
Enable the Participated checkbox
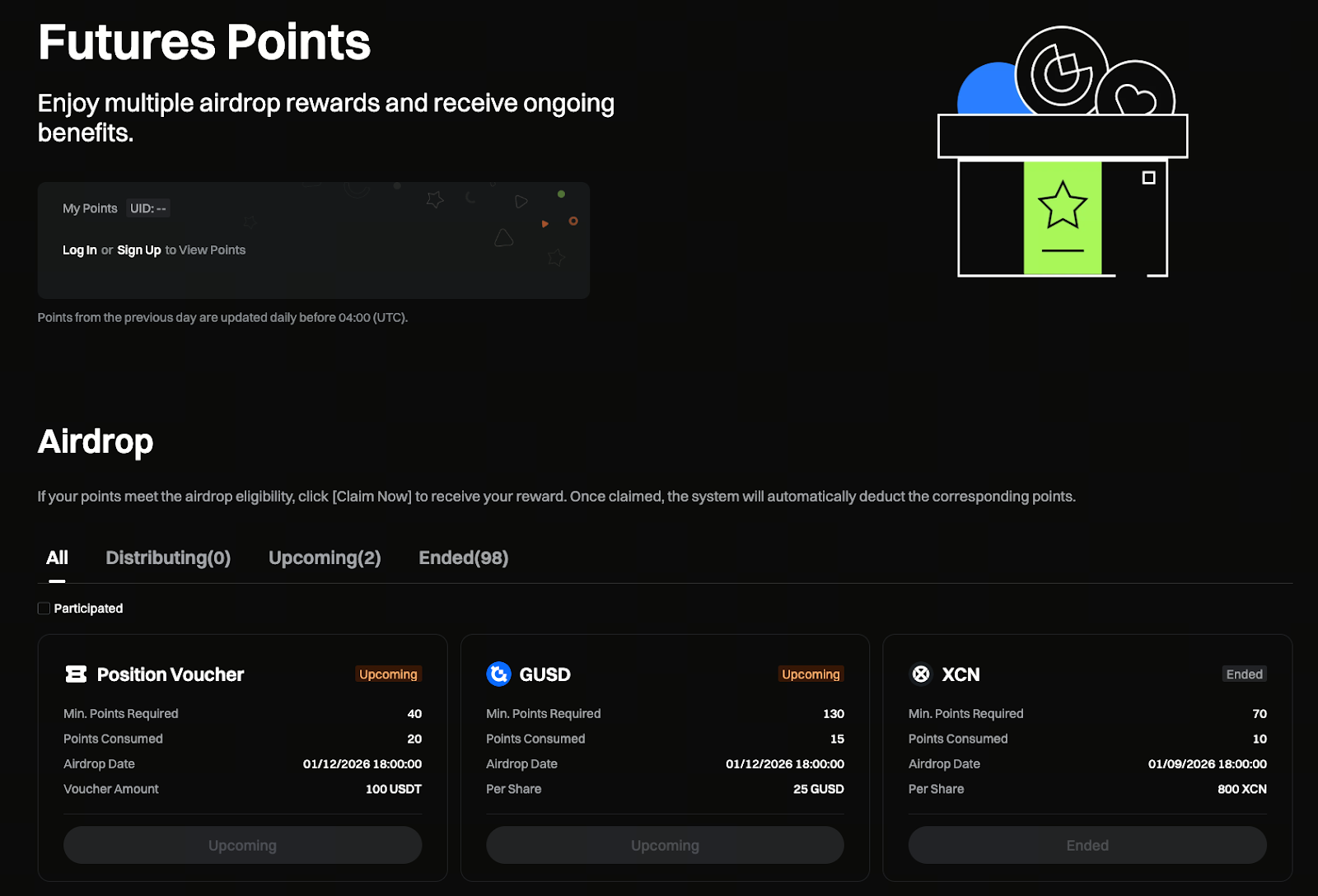click(x=44, y=609)
